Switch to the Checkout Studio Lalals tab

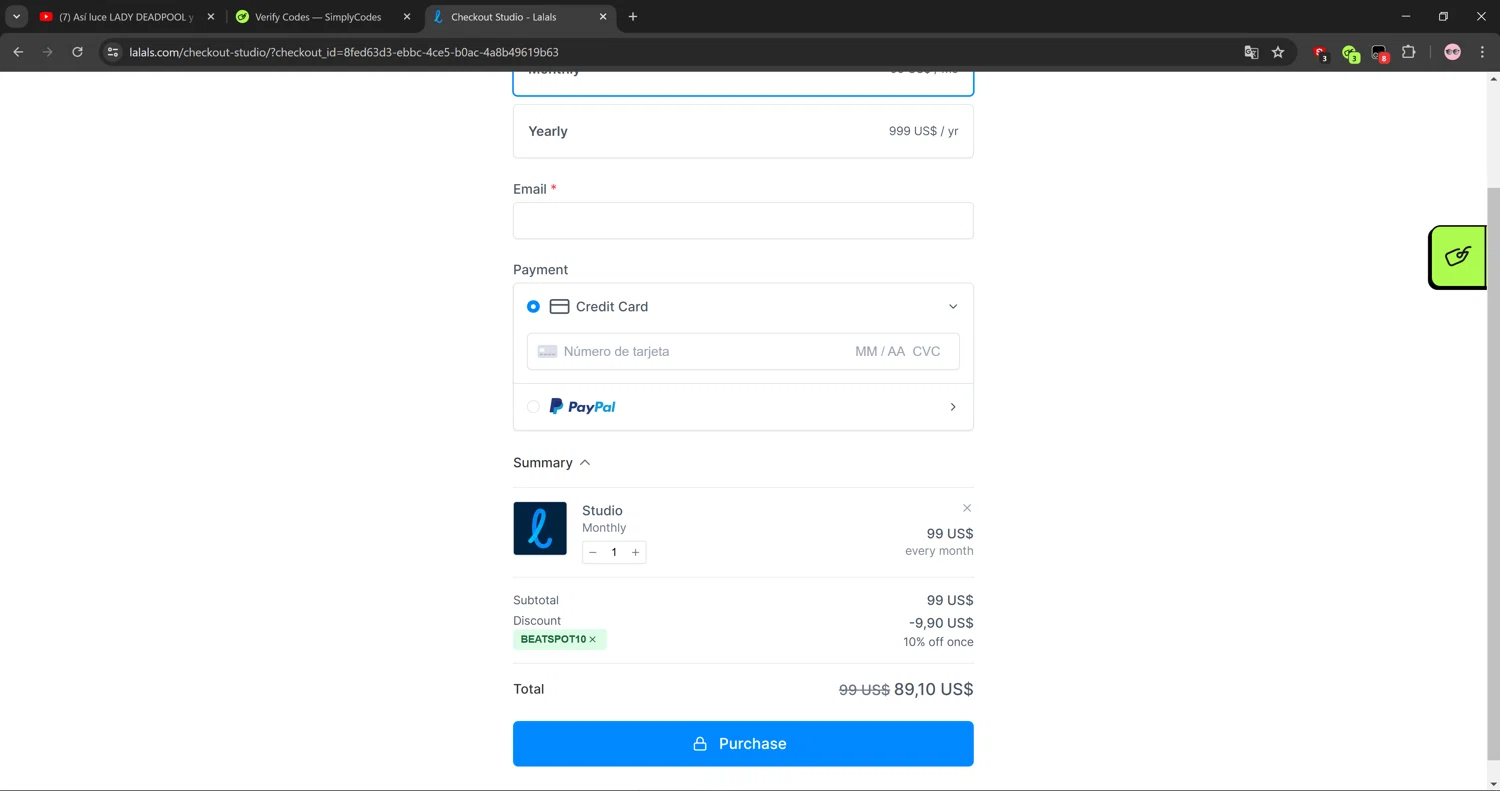[520, 17]
